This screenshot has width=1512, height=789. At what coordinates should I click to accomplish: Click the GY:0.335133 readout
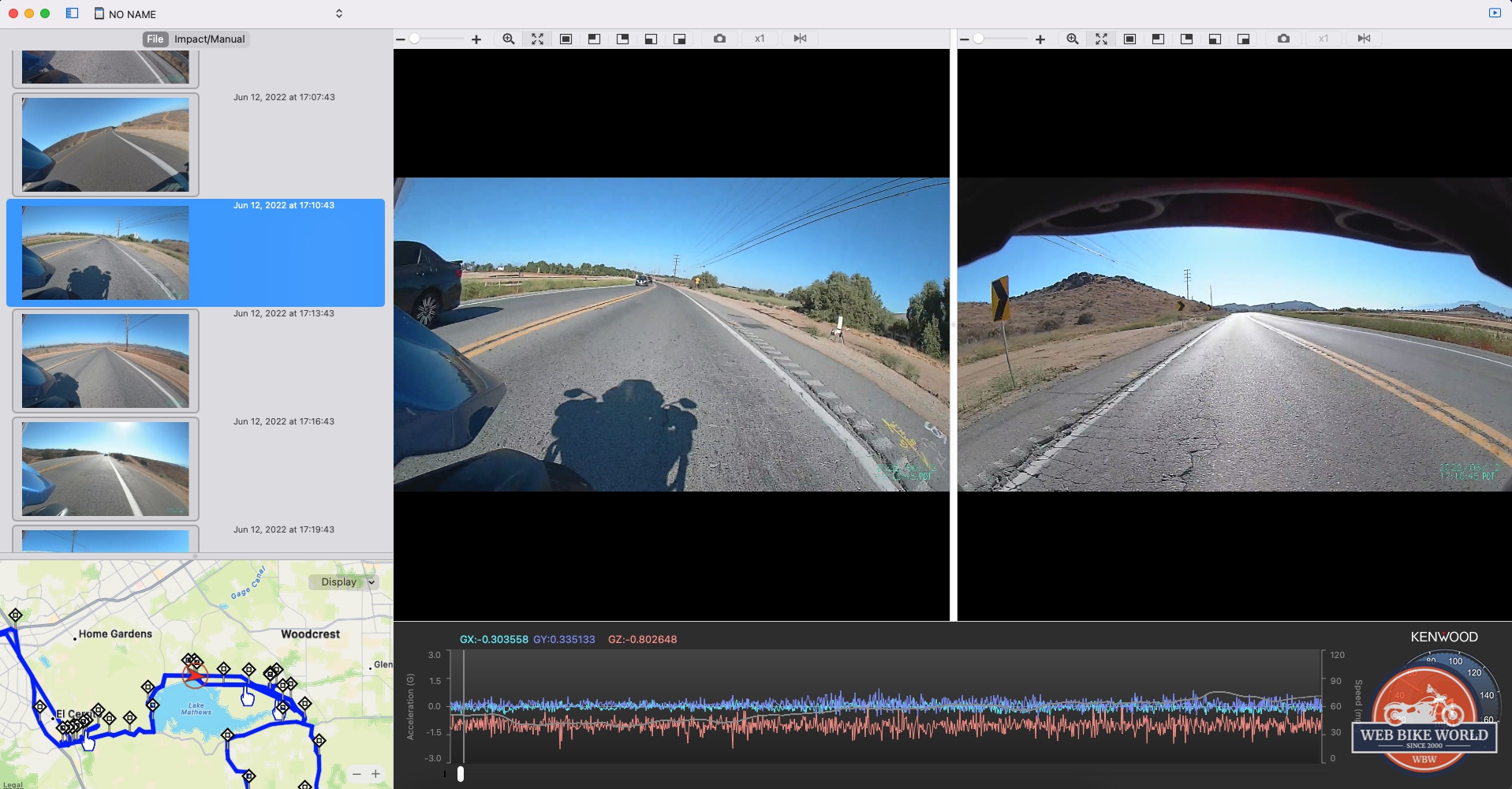[564, 639]
